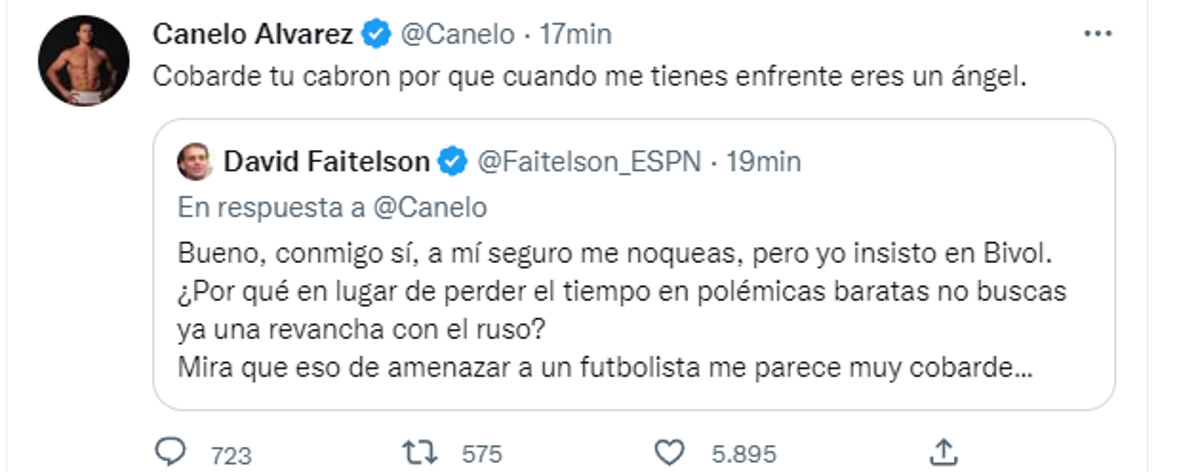
Task: Click the @Faitelson_ESPN handle
Action: pos(592,161)
